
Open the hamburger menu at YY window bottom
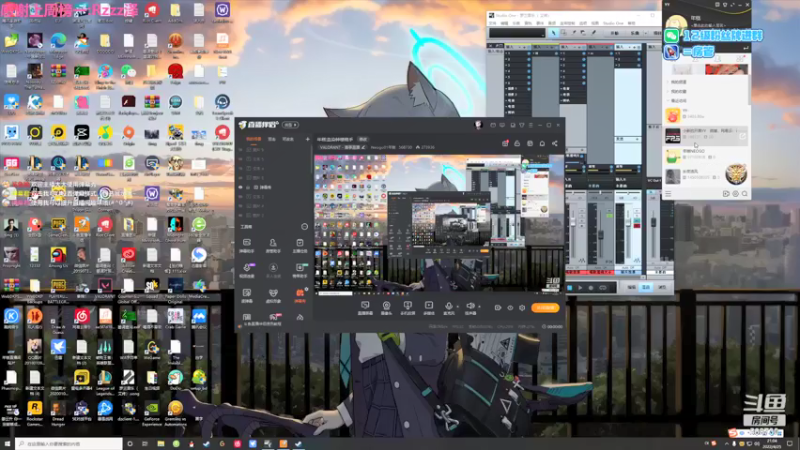coord(668,194)
